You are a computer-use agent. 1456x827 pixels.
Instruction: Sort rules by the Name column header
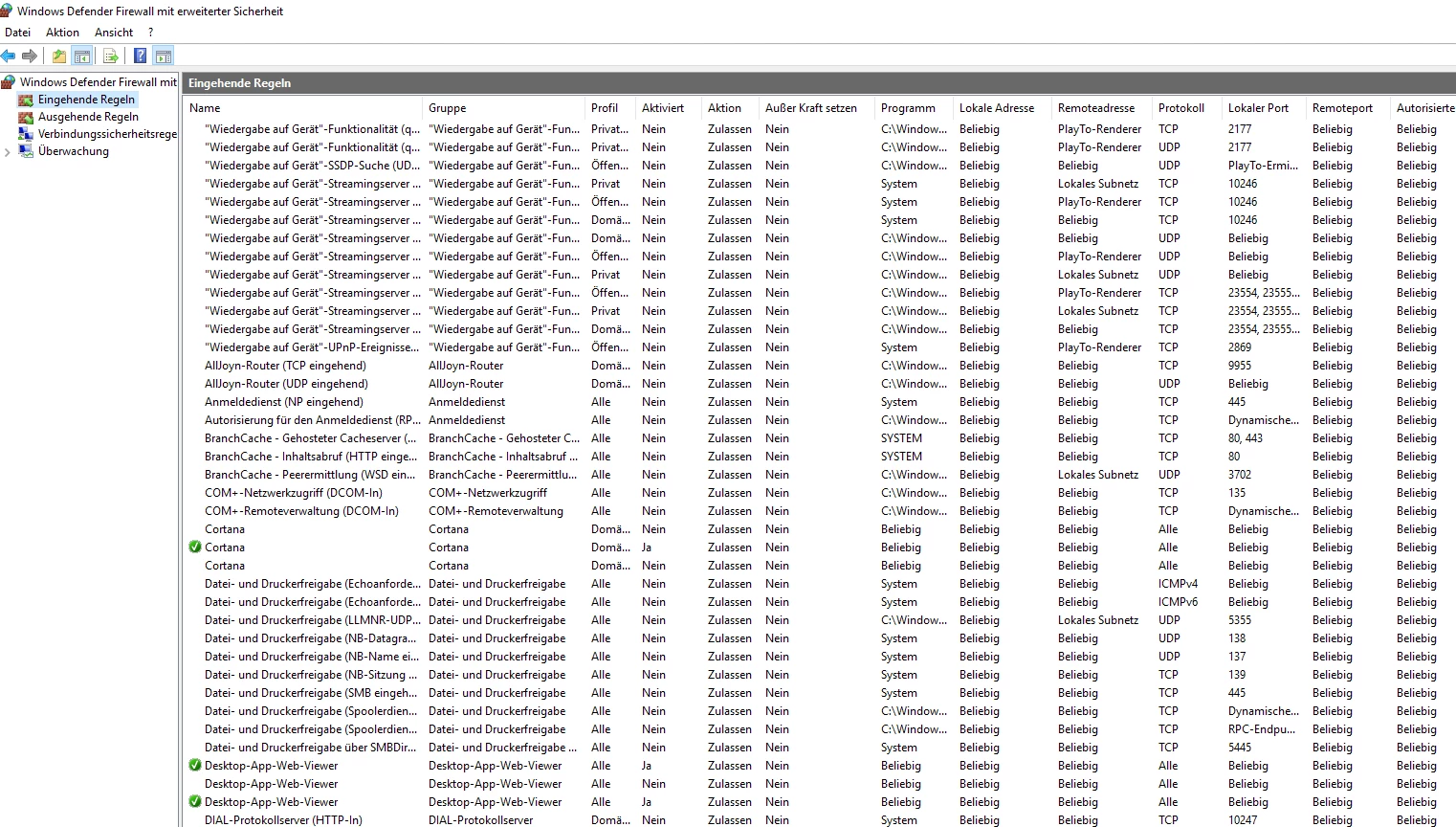pos(205,108)
